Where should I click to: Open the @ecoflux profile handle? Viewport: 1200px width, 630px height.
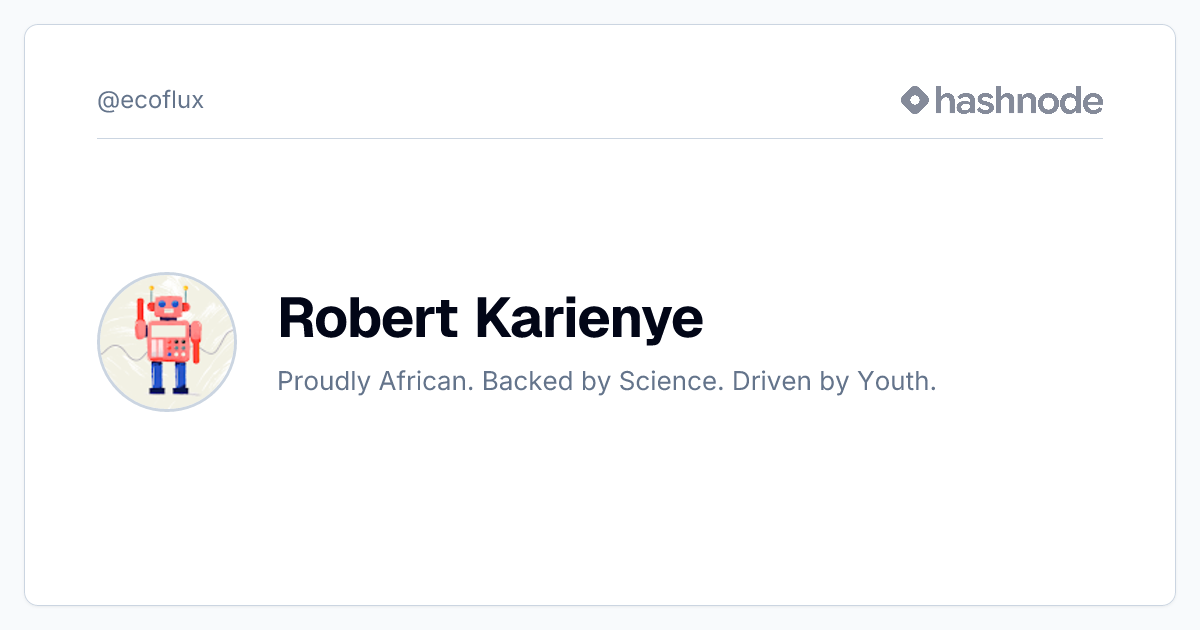(150, 101)
